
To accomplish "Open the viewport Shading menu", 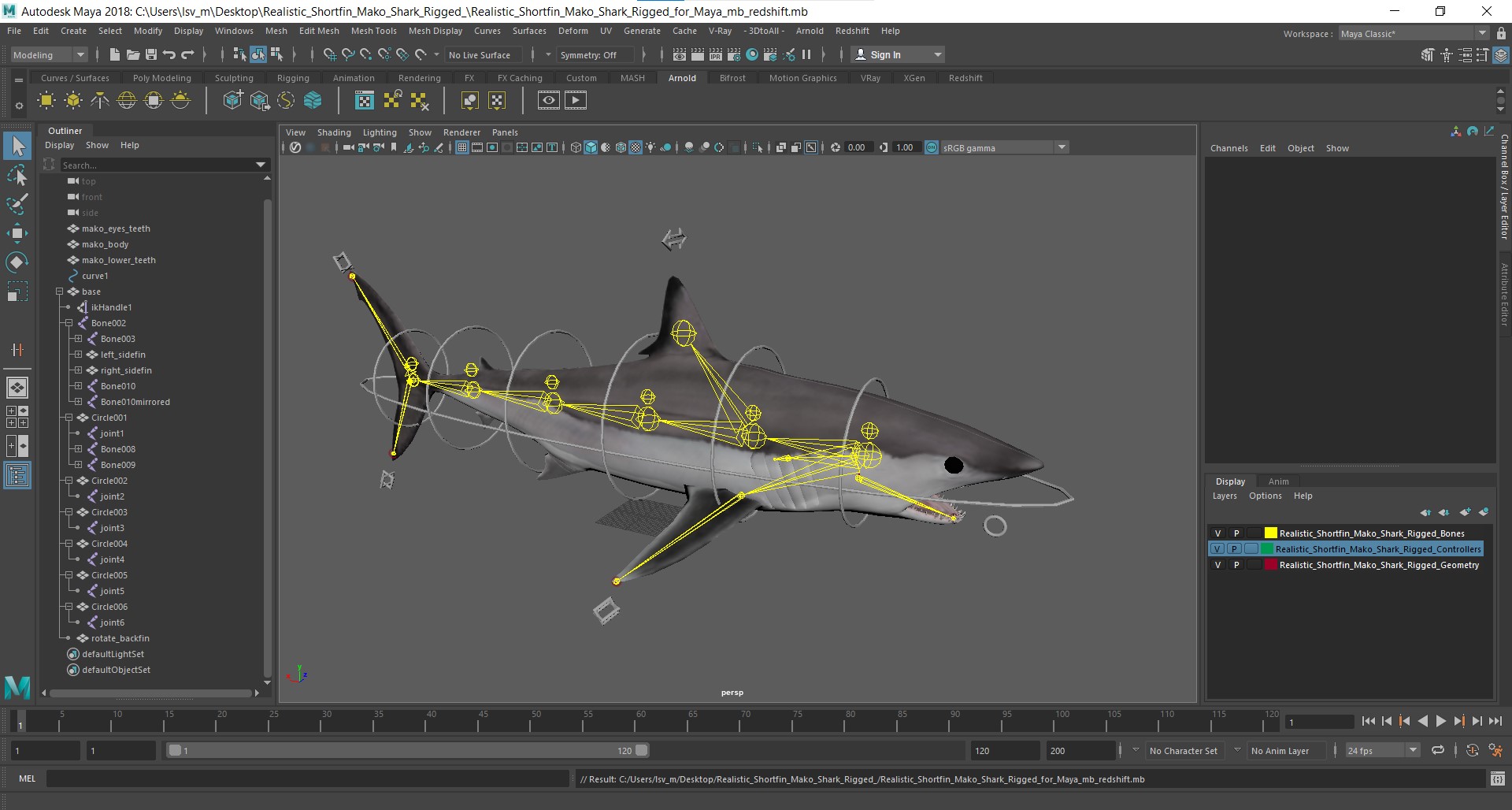I will point(334,132).
